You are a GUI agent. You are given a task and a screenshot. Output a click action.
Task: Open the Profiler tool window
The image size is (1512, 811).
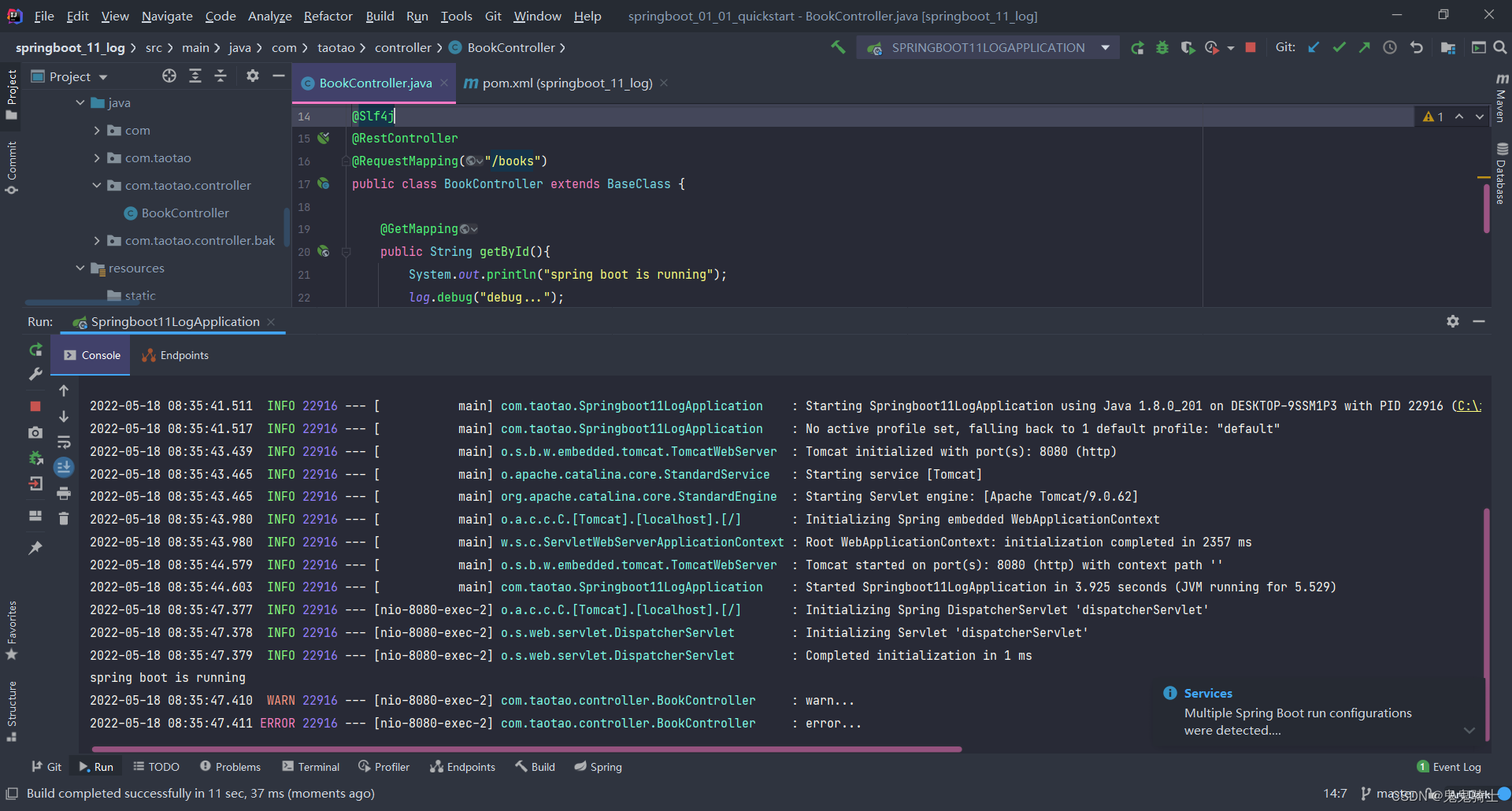(384, 767)
